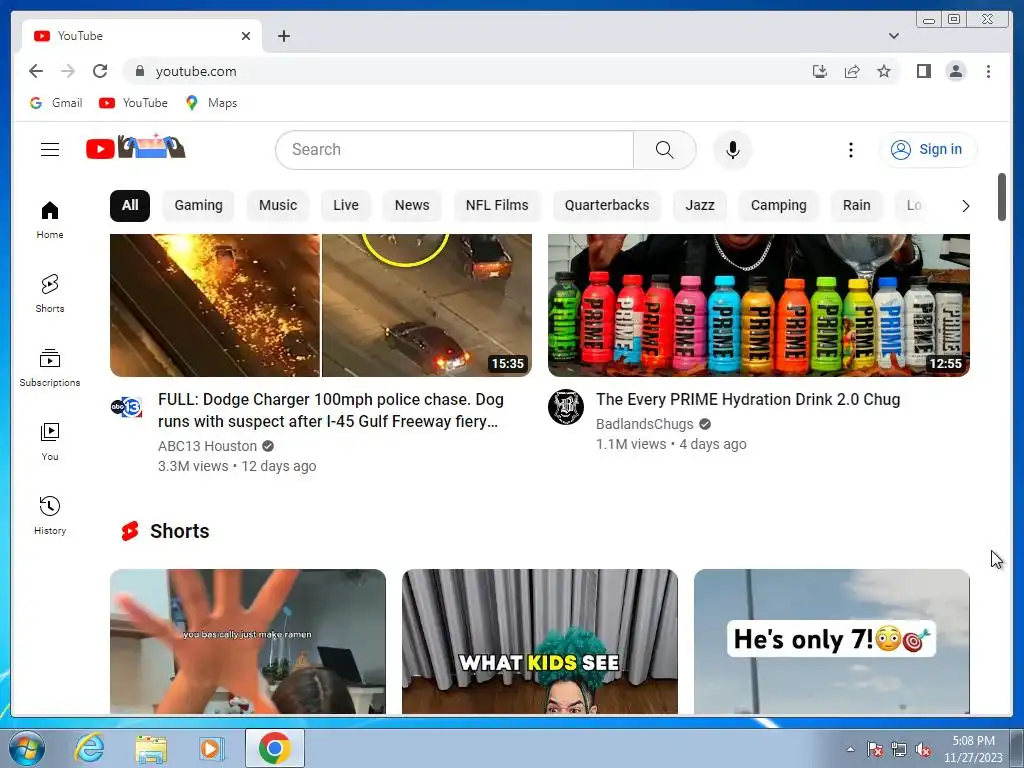Select the Jazz filter chip
The height and width of the screenshot is (768, 1024).
pyautogui.click(x=699, y=206)
